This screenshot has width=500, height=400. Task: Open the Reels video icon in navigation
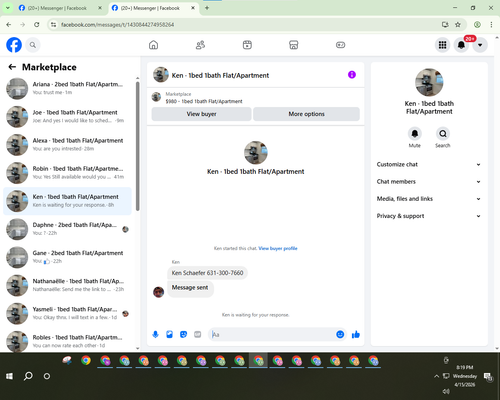(247, 45)
